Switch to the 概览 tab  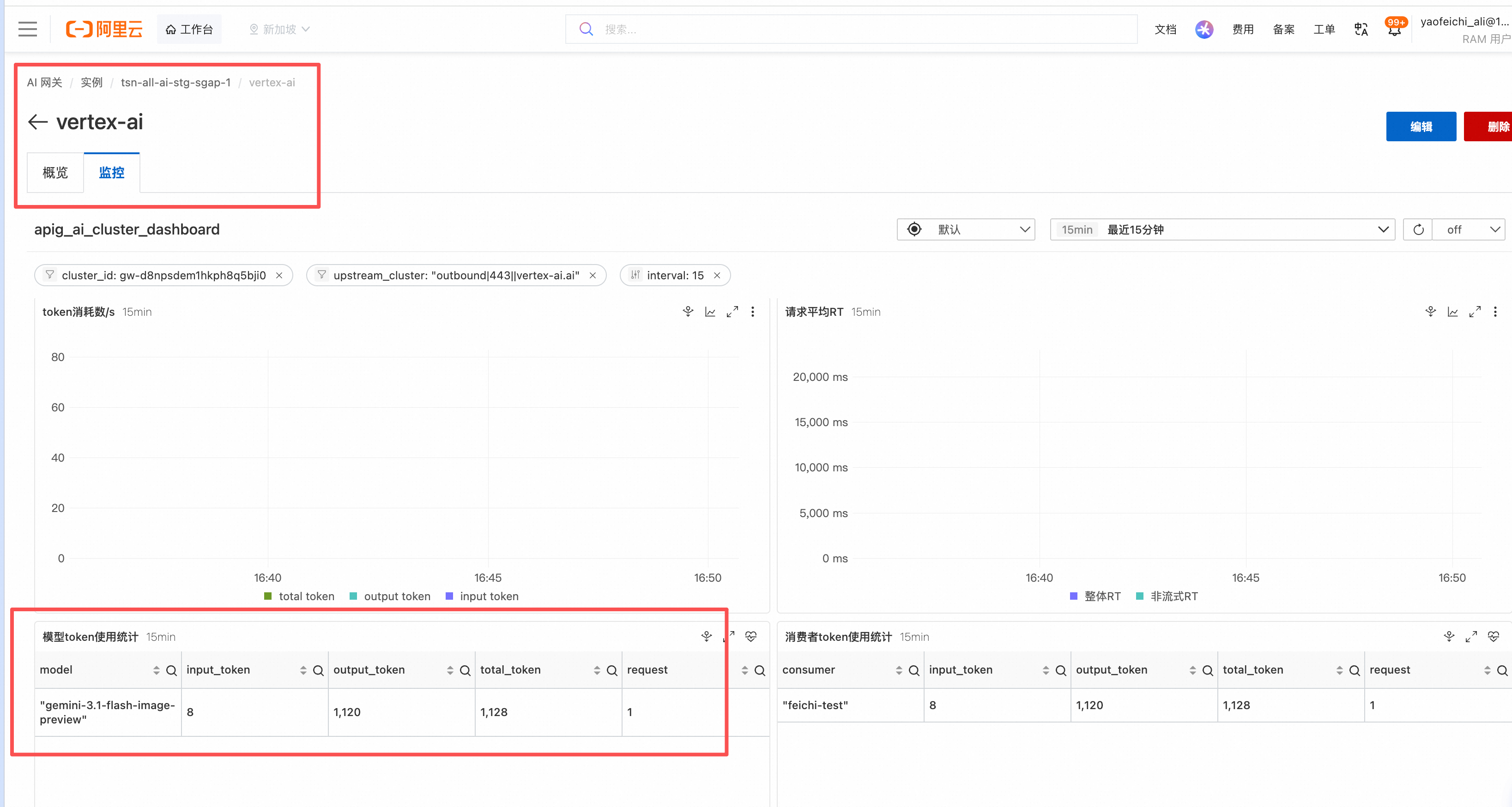pyautogui.click(x=55, y=173)
